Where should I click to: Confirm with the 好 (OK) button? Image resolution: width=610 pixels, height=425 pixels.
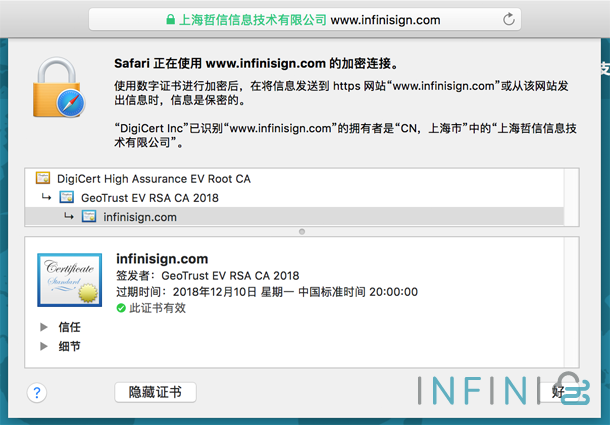[x=558, y=392]
